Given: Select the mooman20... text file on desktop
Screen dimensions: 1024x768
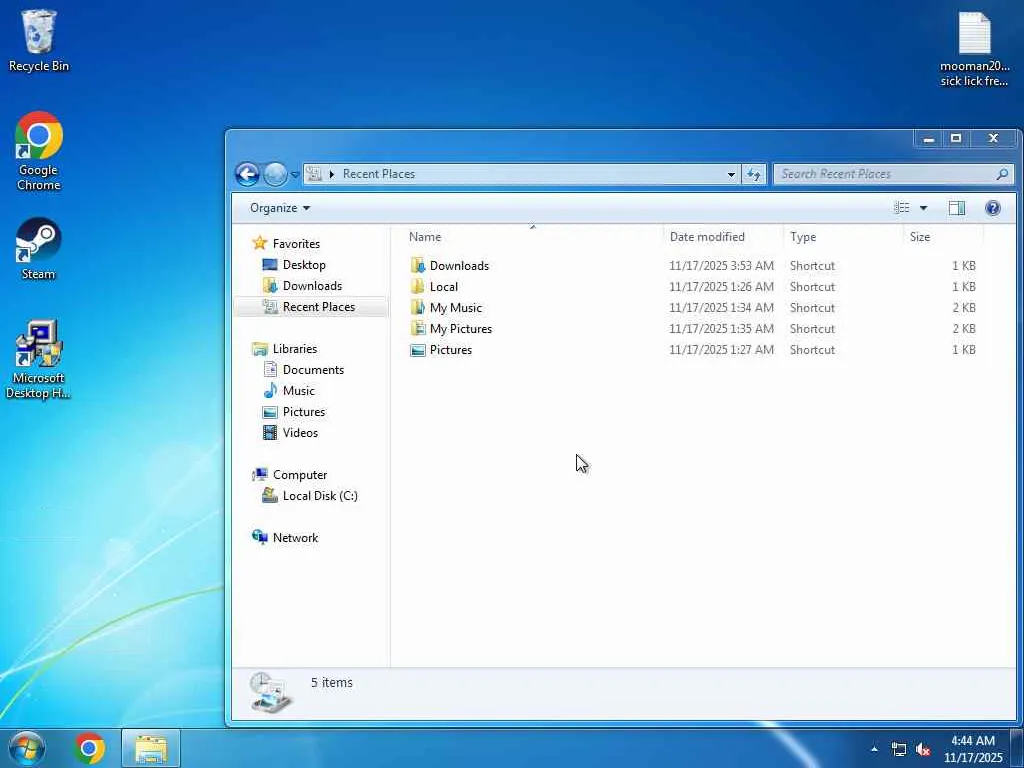Looking at the screenshot, I should (x=974, y=49).
